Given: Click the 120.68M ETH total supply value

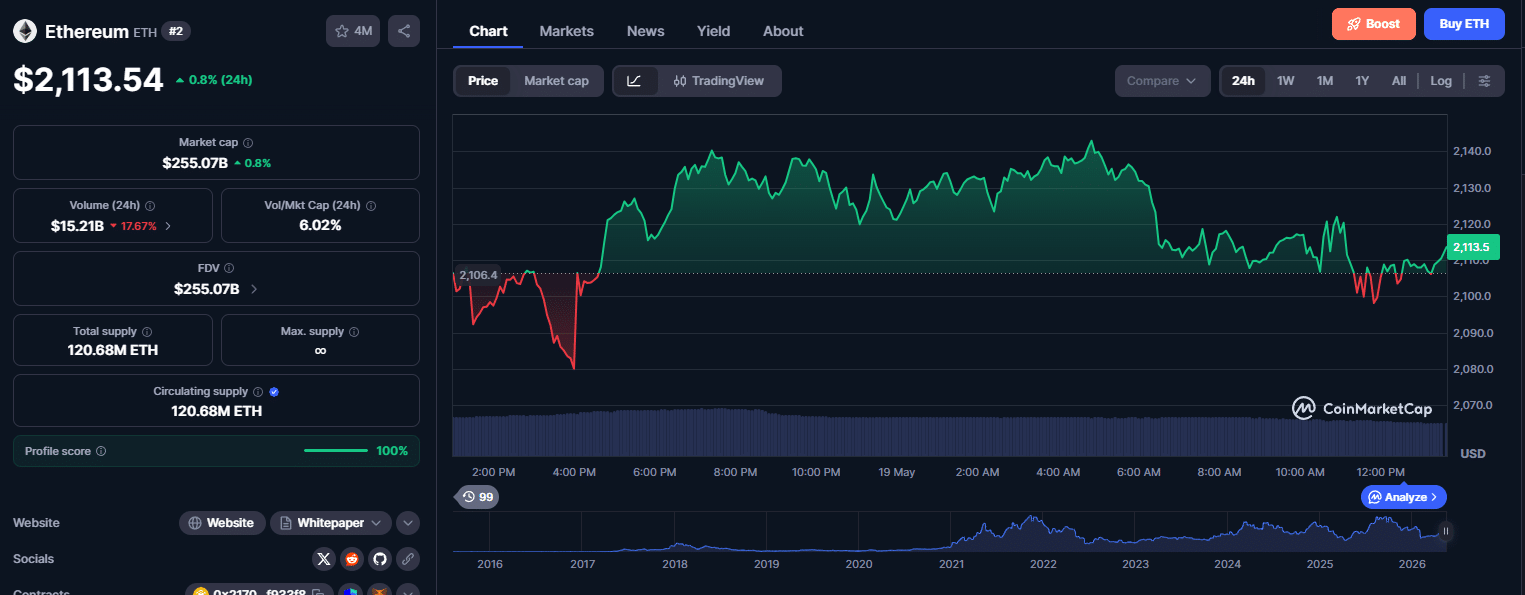Looking at the screenshot, I should click(112, 350).
